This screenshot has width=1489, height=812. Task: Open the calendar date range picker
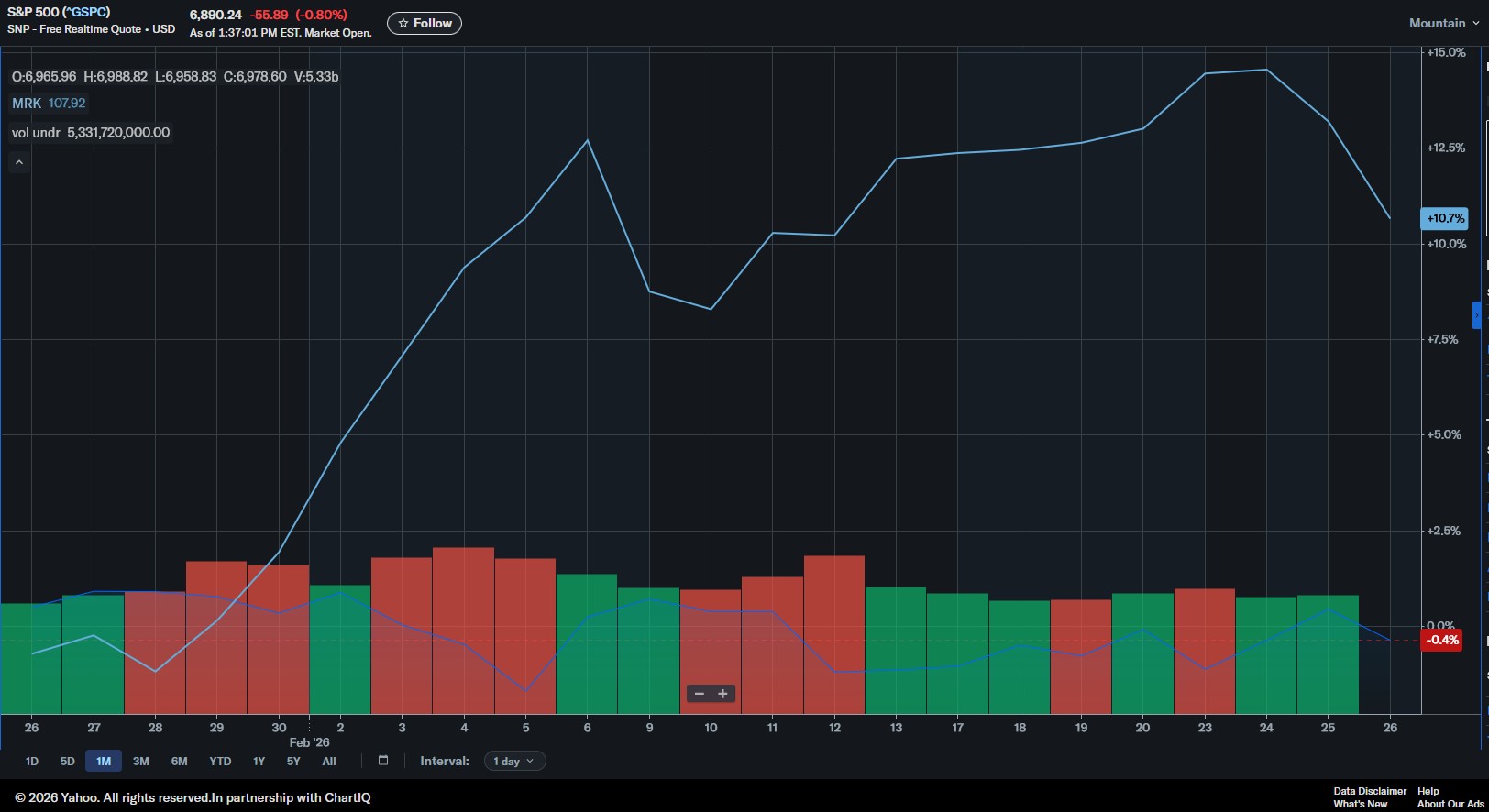[x=383, y=761]
